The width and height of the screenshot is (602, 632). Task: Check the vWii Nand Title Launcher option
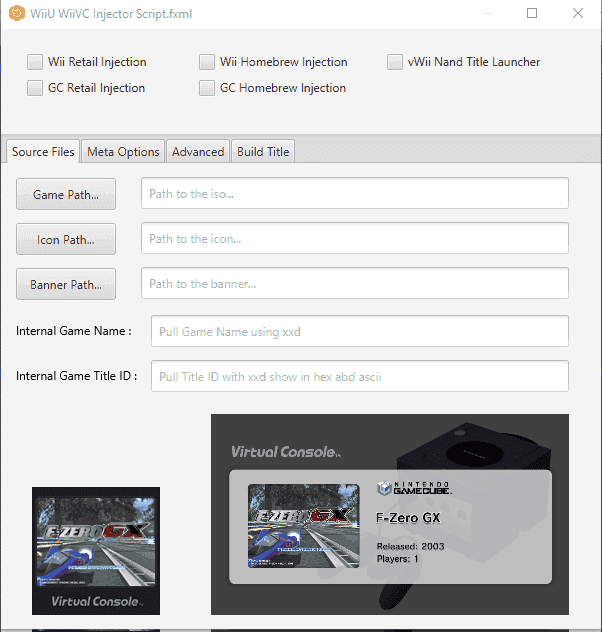click(395, 62)
